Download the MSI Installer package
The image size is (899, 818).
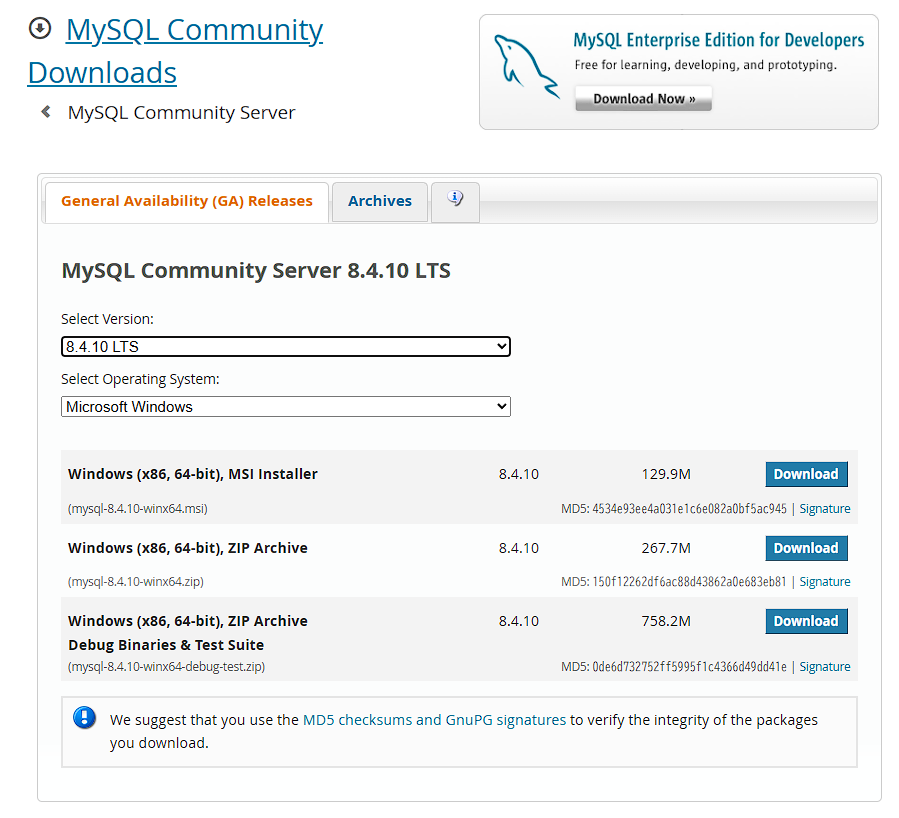806,474
